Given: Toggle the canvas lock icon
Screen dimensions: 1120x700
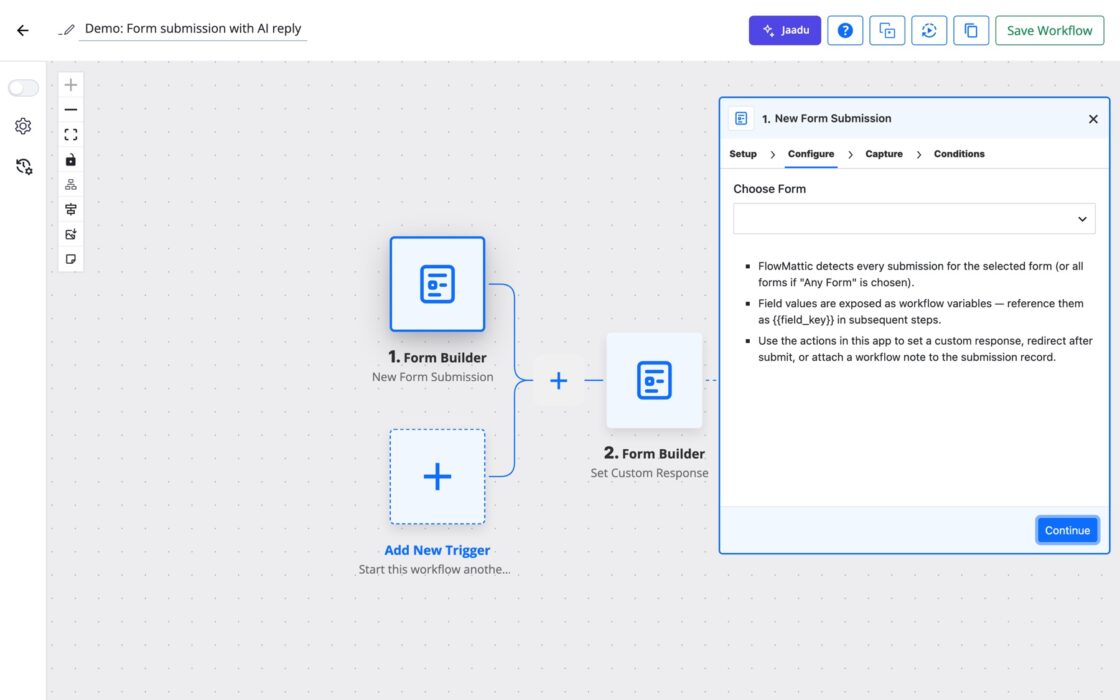Looking at the screenshot, I should point(71,160).
